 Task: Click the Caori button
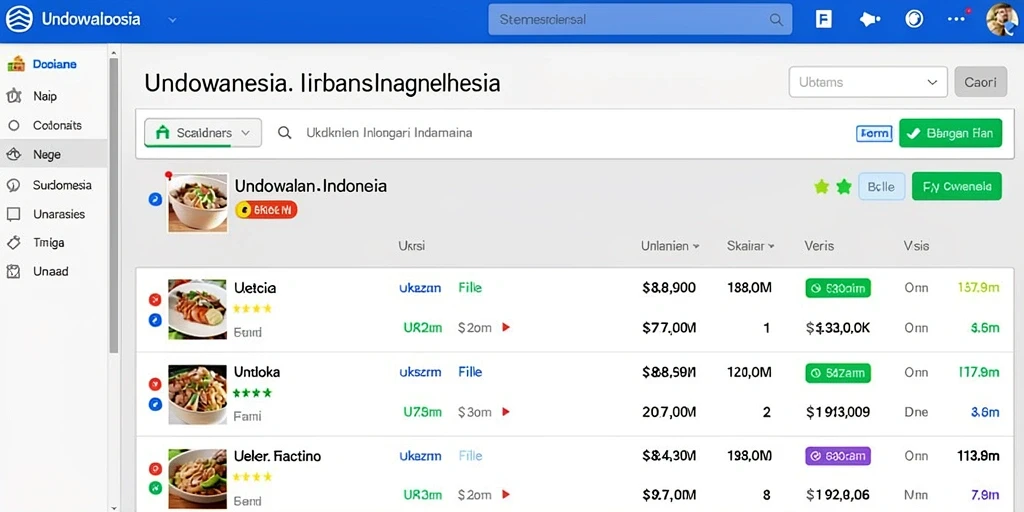click(980, 82)
